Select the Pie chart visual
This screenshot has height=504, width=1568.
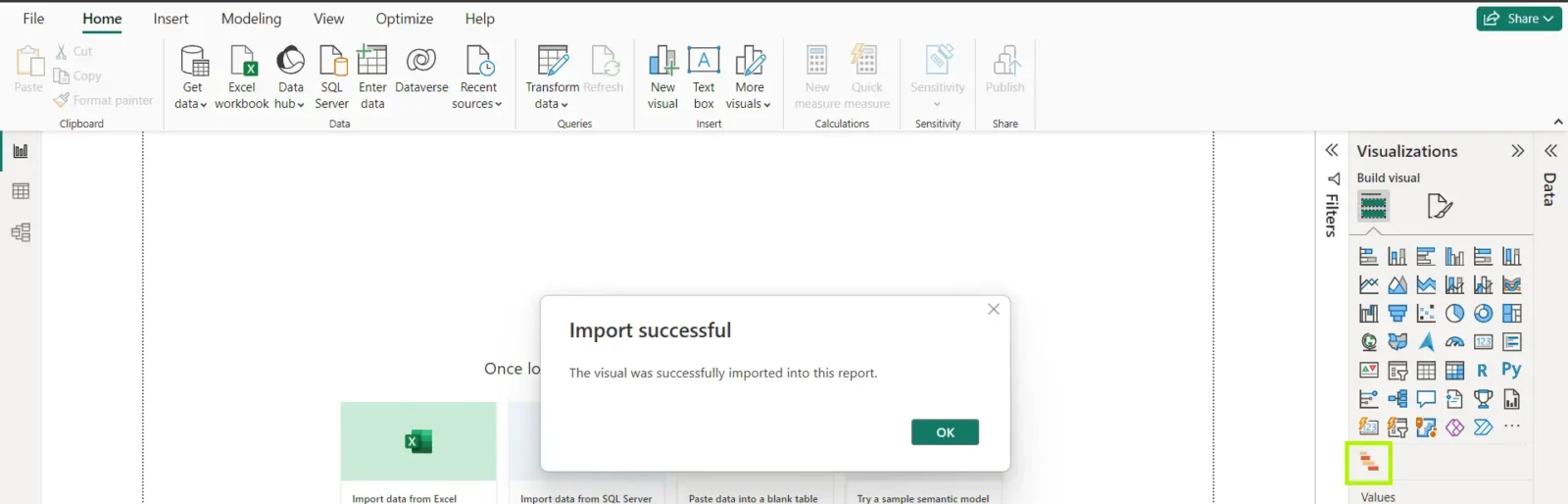pos(1454,314)
